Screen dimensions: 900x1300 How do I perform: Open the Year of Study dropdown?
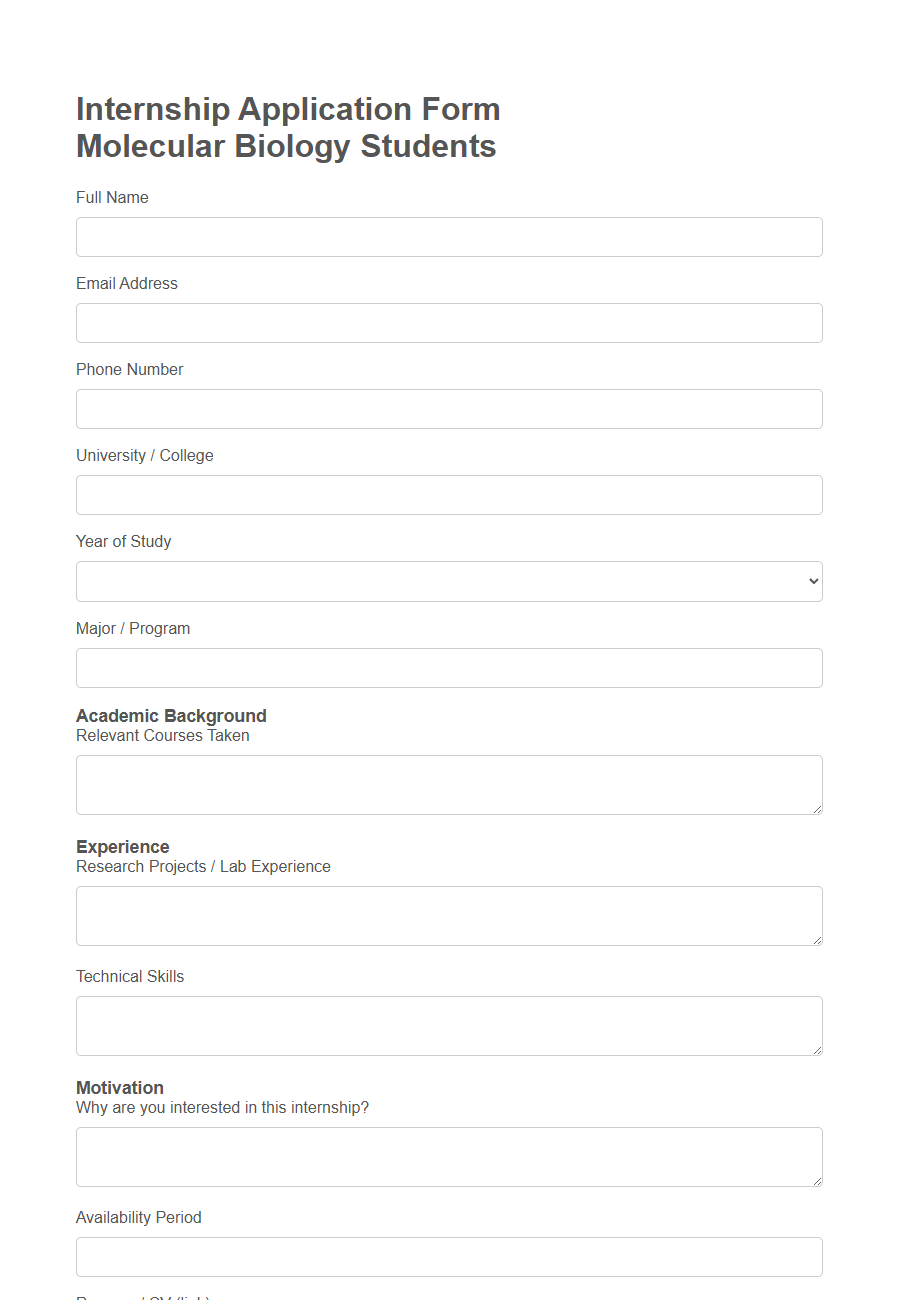(x=449, y=581)
